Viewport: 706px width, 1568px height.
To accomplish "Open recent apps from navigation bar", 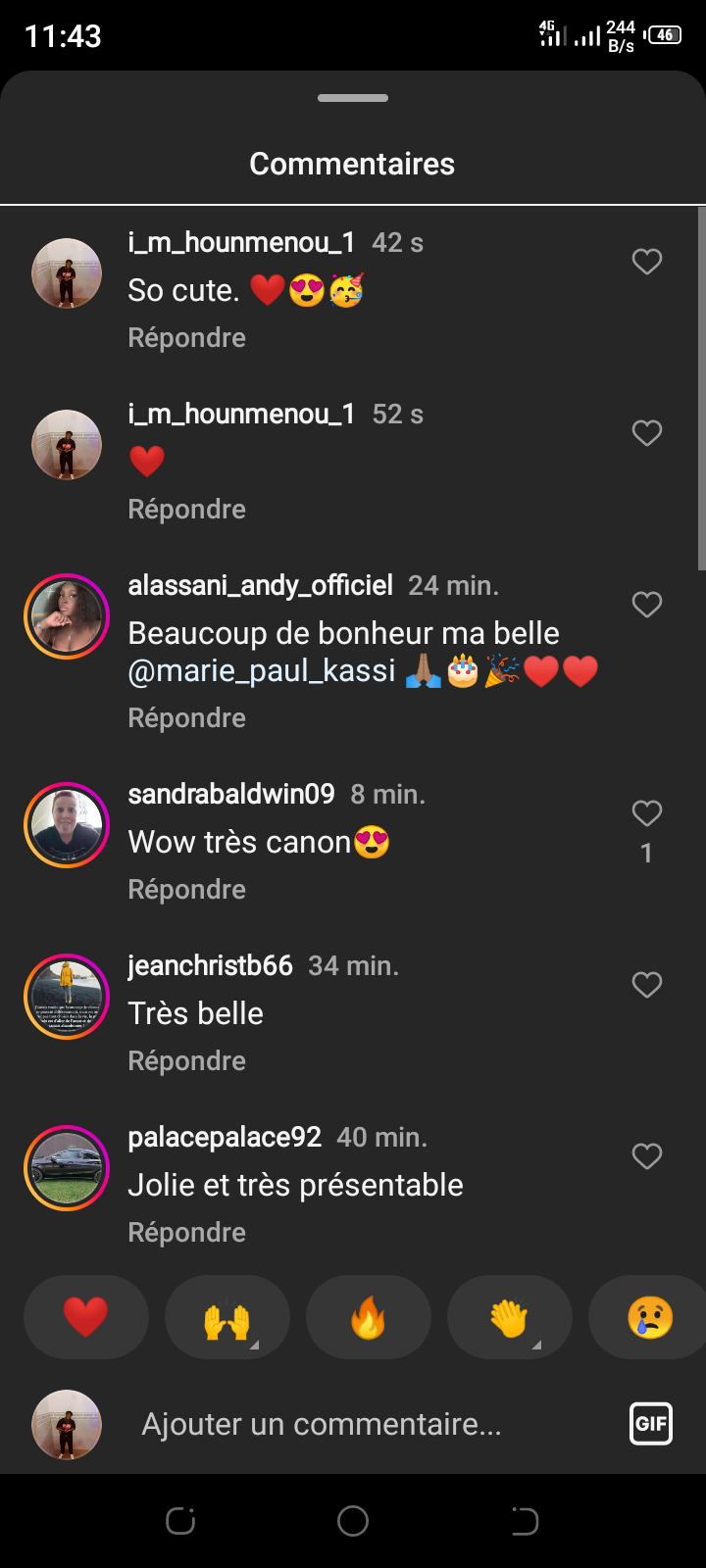I will (x=180, y=1521).
